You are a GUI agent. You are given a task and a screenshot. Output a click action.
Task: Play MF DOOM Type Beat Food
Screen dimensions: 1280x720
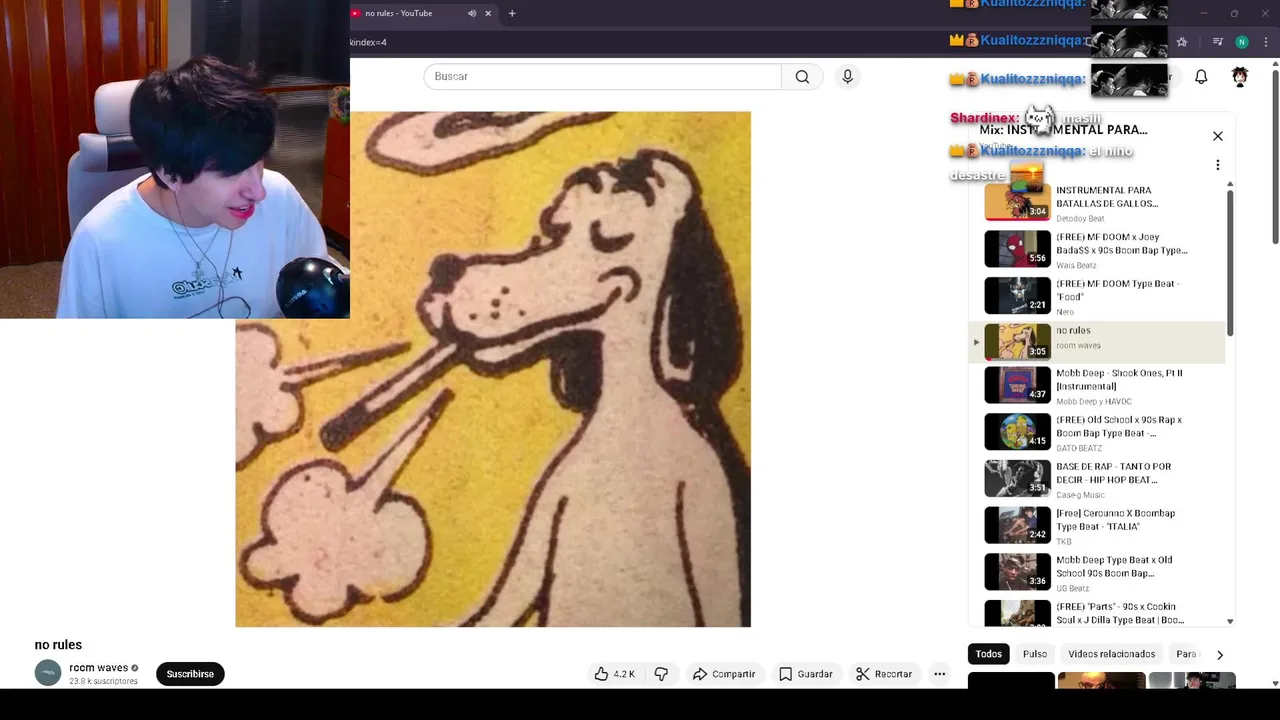coord(1098,296)
